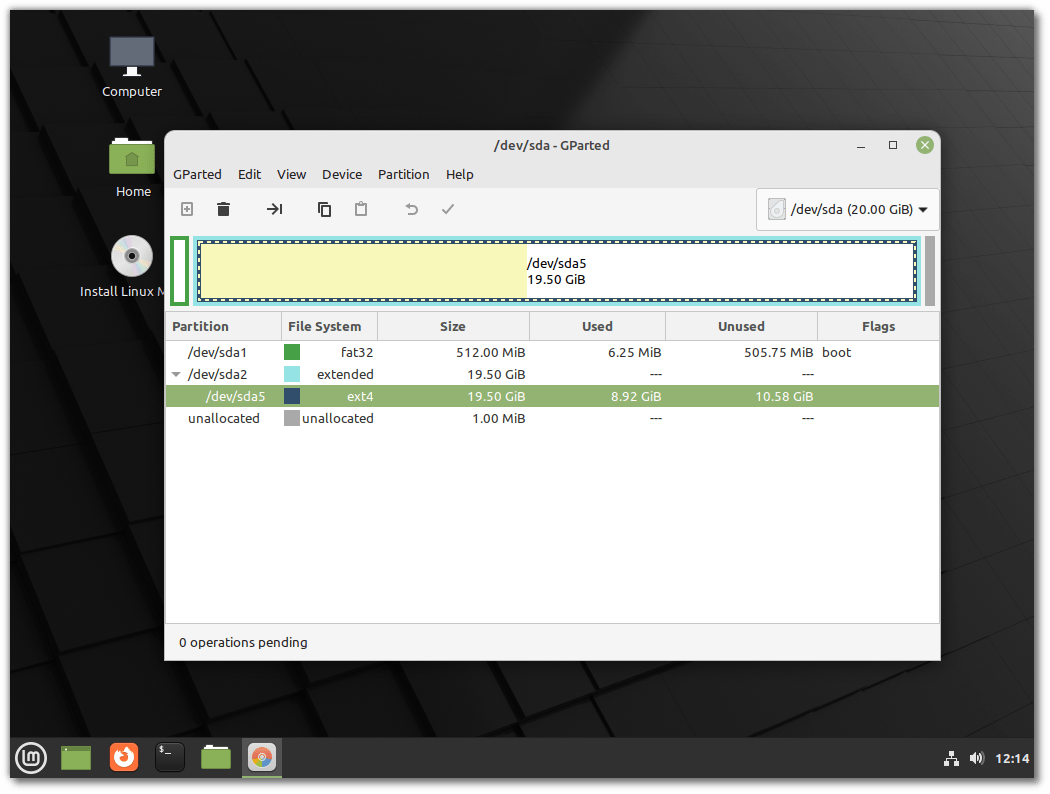Screen dimensions: 1050x794
Task: Open the Partition menu
Action: pos(404,174)
